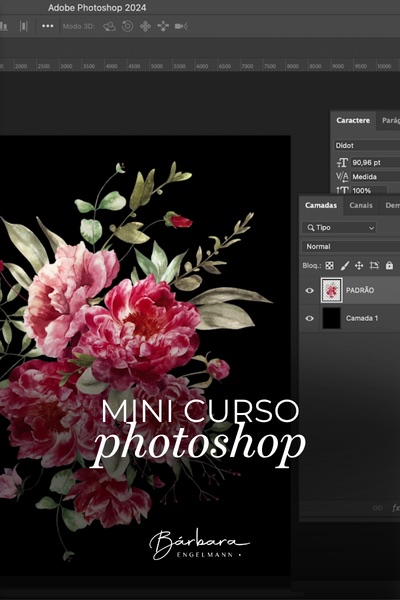Image resolution: width=400 pixels, height=600 pixels.
Task: Click the Adobe Photoshop 2024 title
Action: coord(97,8)
